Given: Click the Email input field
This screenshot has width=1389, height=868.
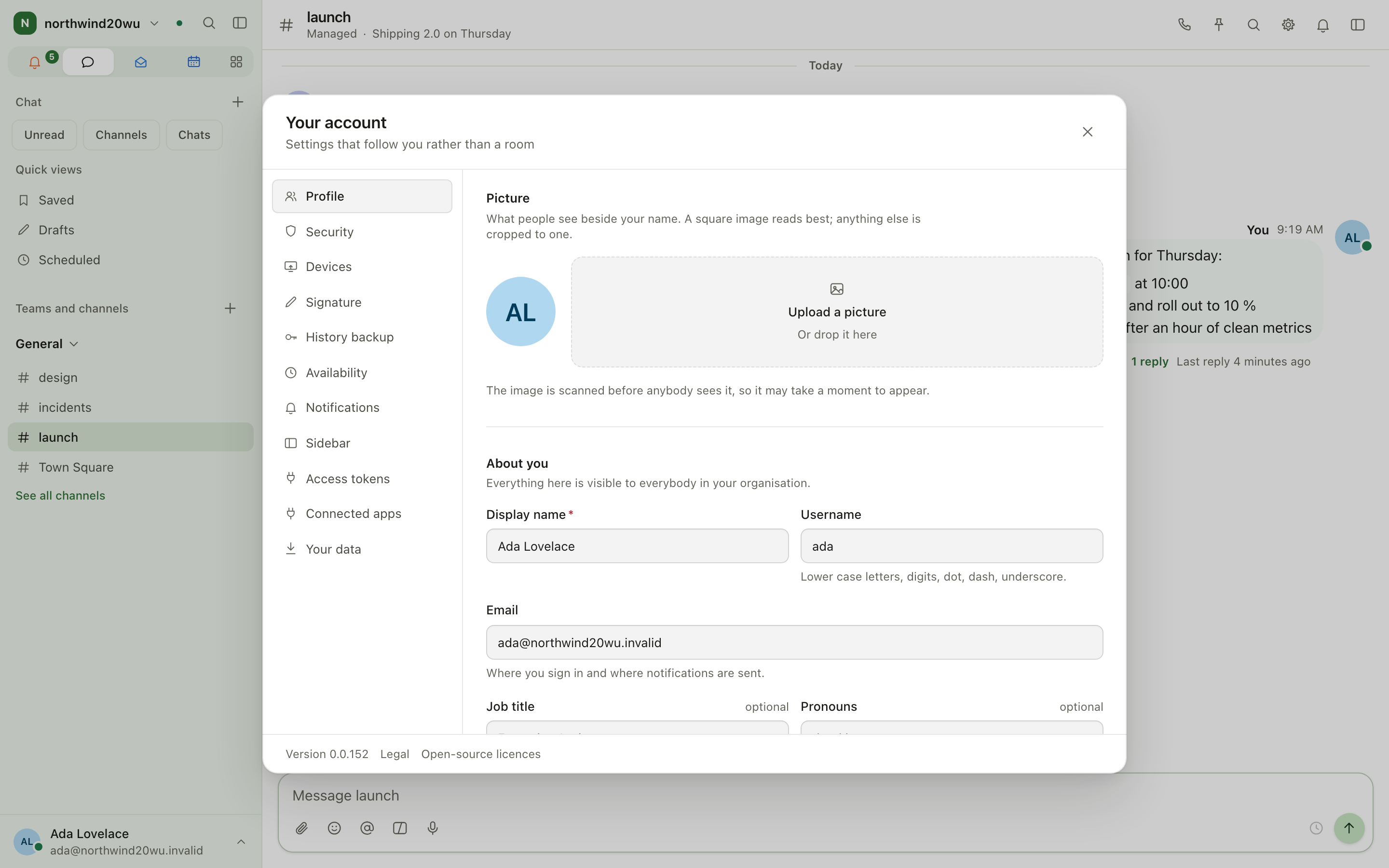Looking at the screenshot, I should tap(794, 642).
